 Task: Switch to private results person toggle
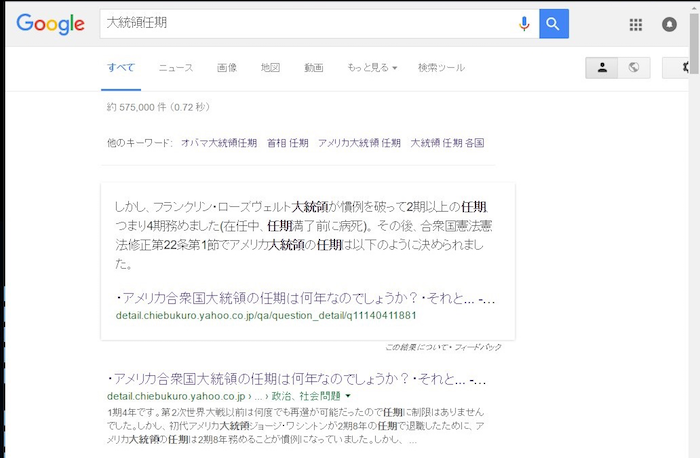(602, 68)
